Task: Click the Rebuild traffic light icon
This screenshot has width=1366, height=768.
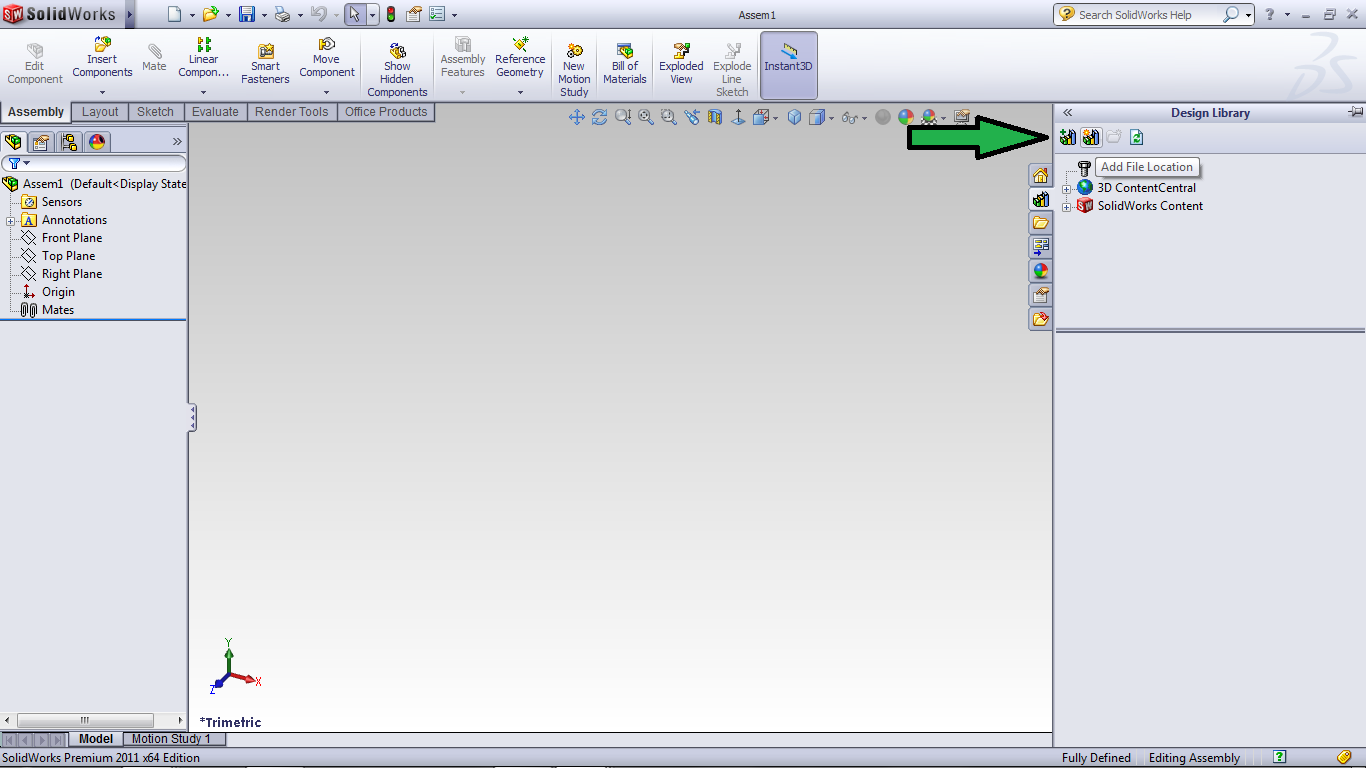Action: point(390,14)
